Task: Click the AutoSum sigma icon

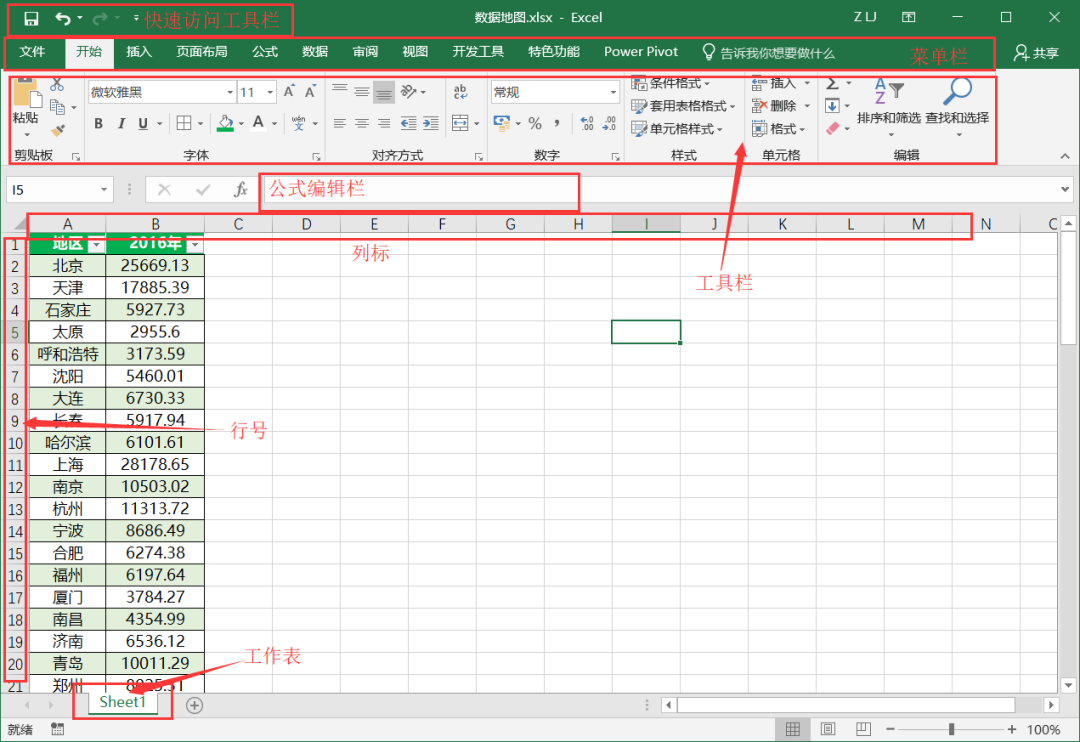Action: click(832, 84)
